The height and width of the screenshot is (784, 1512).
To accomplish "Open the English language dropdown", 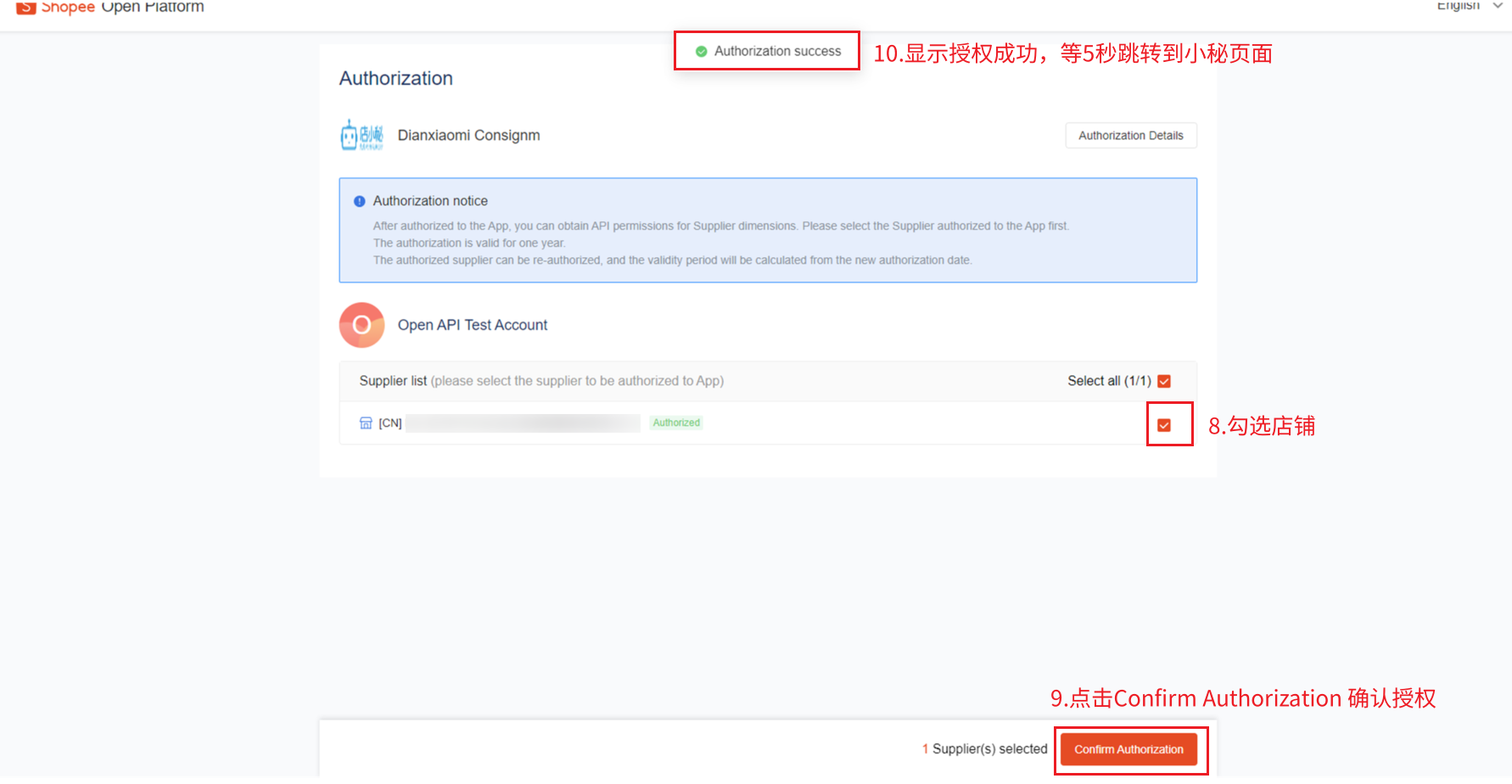I will pyautogui.click(x=1470, y=6).
